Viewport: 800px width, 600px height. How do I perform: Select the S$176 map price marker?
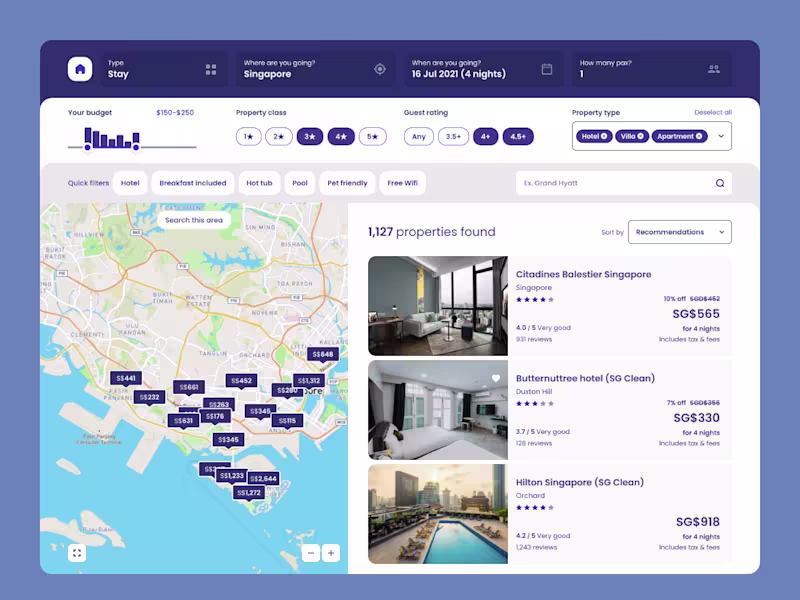coord(215,416)
